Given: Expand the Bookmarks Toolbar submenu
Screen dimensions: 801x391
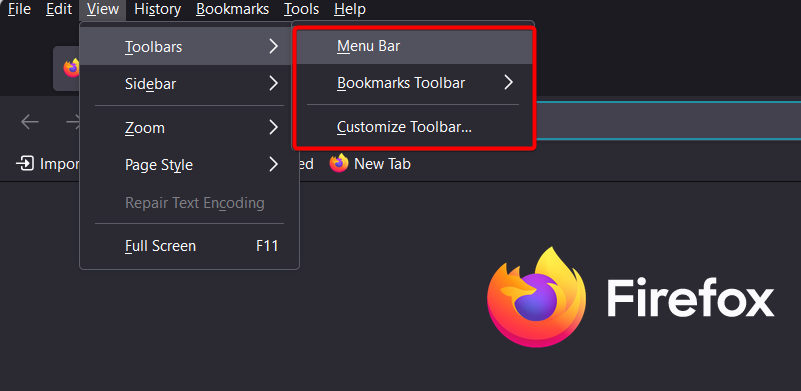Looking at the screenshot, I should (x=414, y=83).
